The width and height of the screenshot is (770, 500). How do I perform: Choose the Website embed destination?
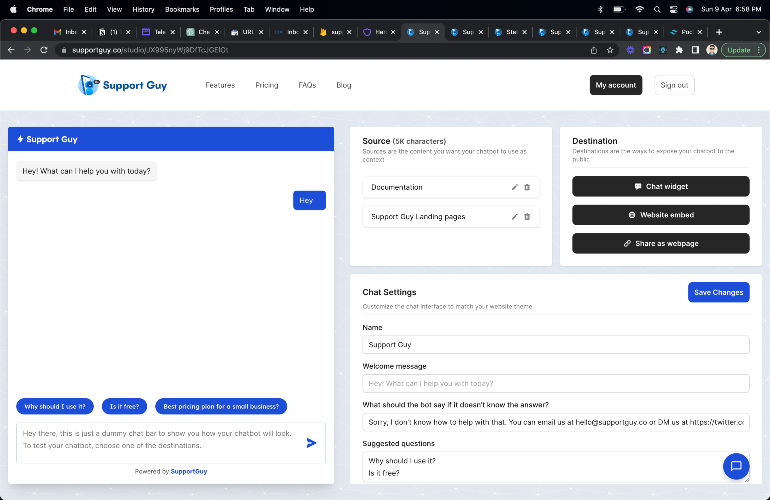tap(660, 215)
